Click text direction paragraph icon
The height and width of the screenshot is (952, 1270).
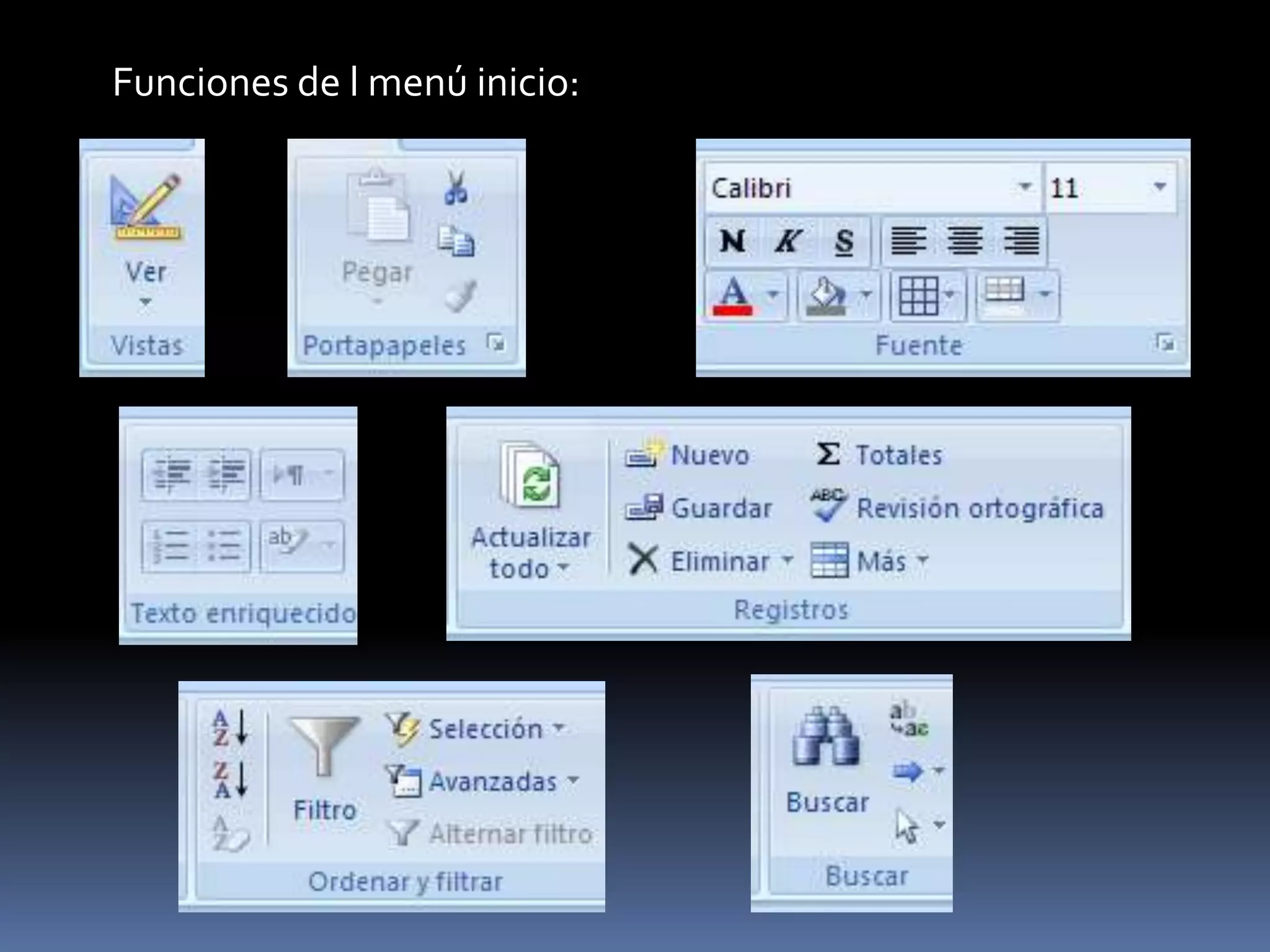[289, 475]
